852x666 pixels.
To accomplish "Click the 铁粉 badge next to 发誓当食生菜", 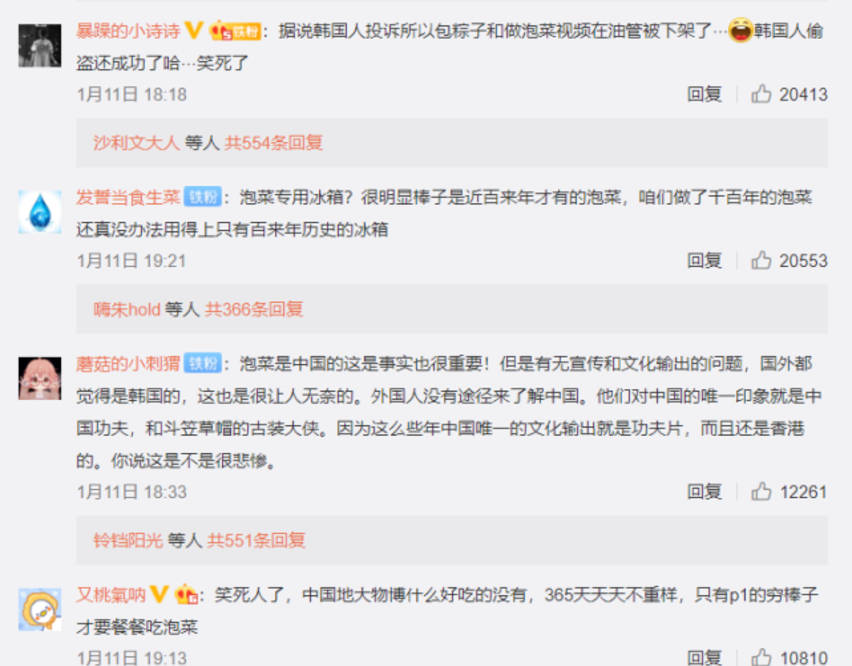I will (203, 197).
